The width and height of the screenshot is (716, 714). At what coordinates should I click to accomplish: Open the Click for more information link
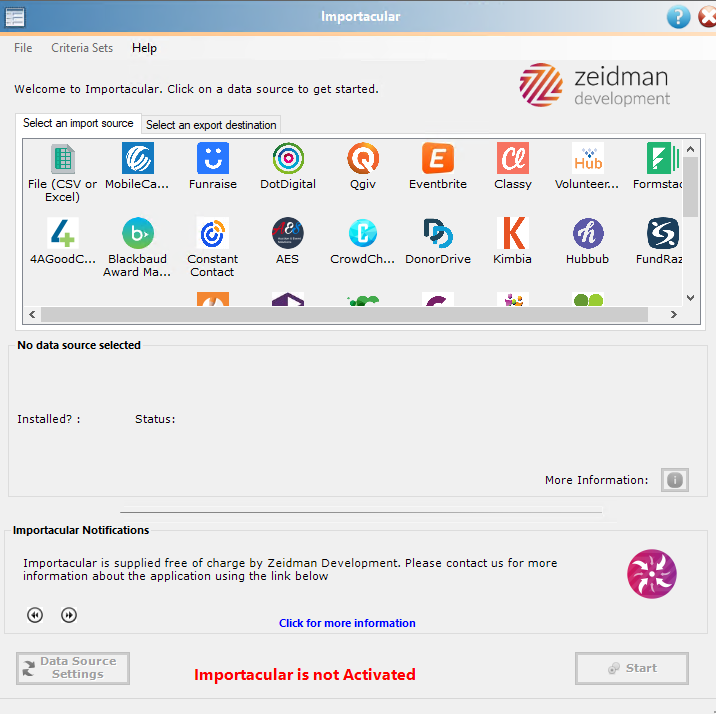[347, 623]
